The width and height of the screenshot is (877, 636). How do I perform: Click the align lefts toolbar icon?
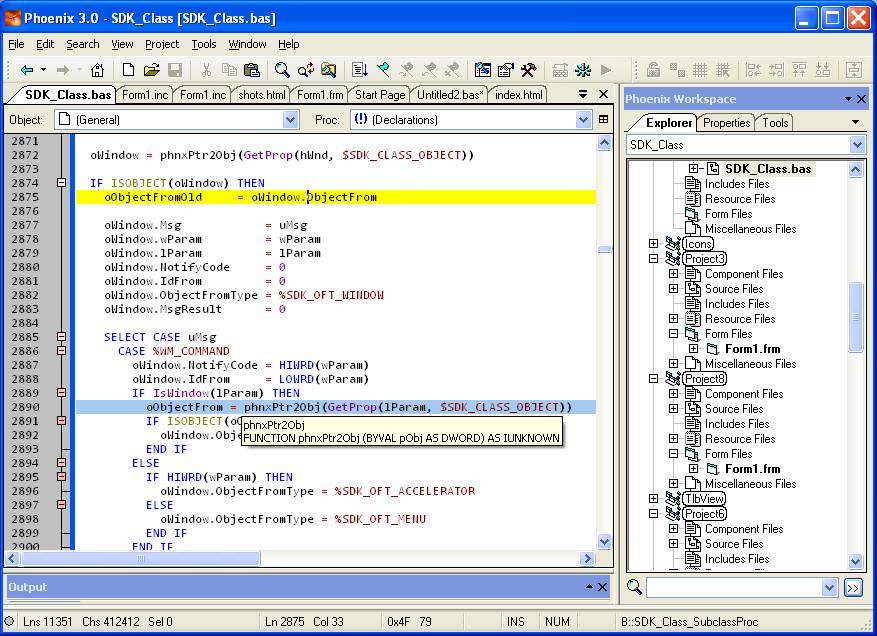753,70
